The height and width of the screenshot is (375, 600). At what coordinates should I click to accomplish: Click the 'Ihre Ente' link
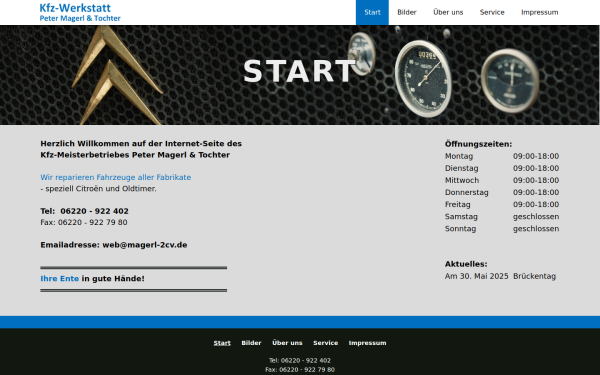60,279
